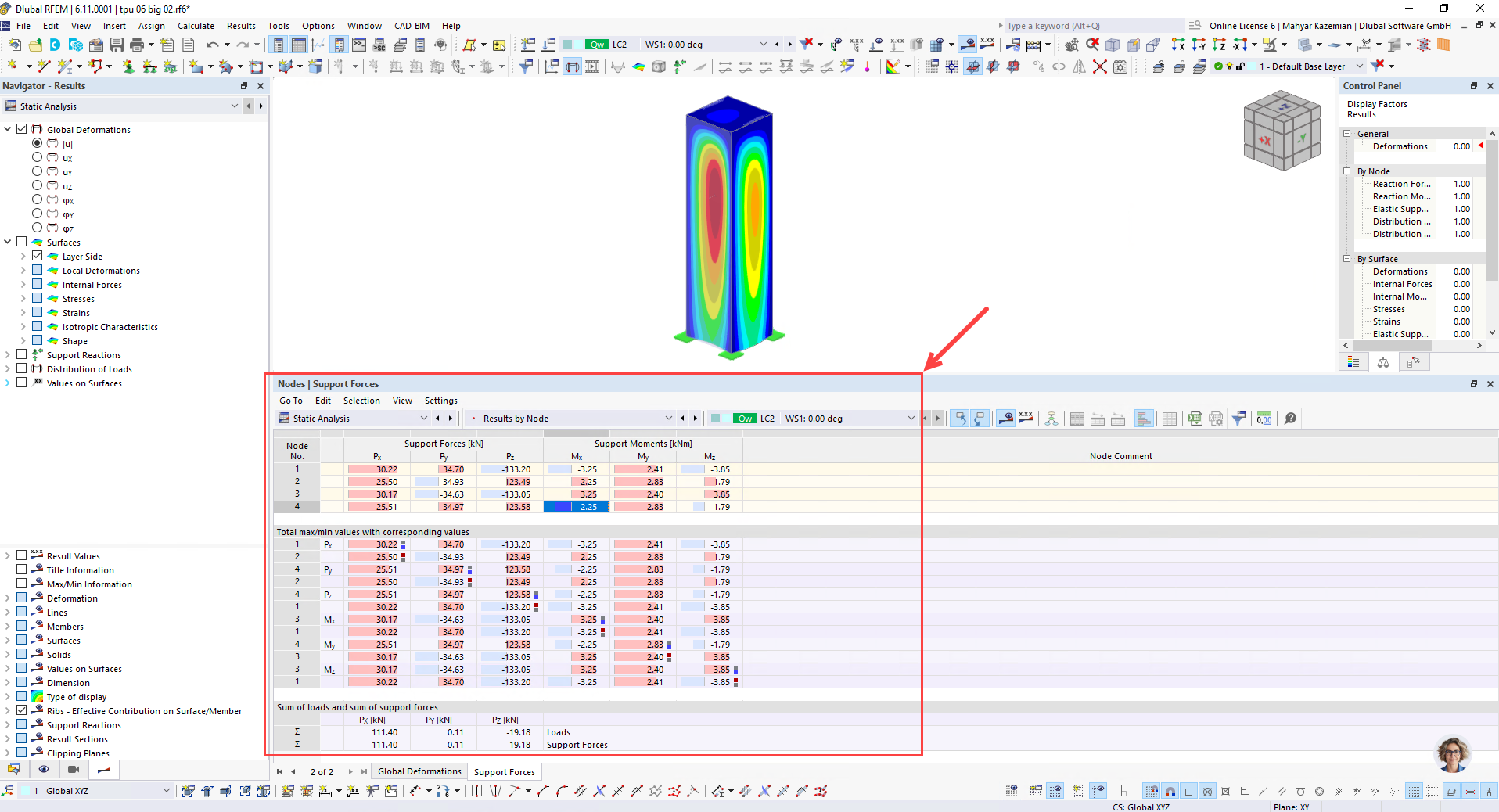Export the Support Forces table to Excel

[1195, 419]
